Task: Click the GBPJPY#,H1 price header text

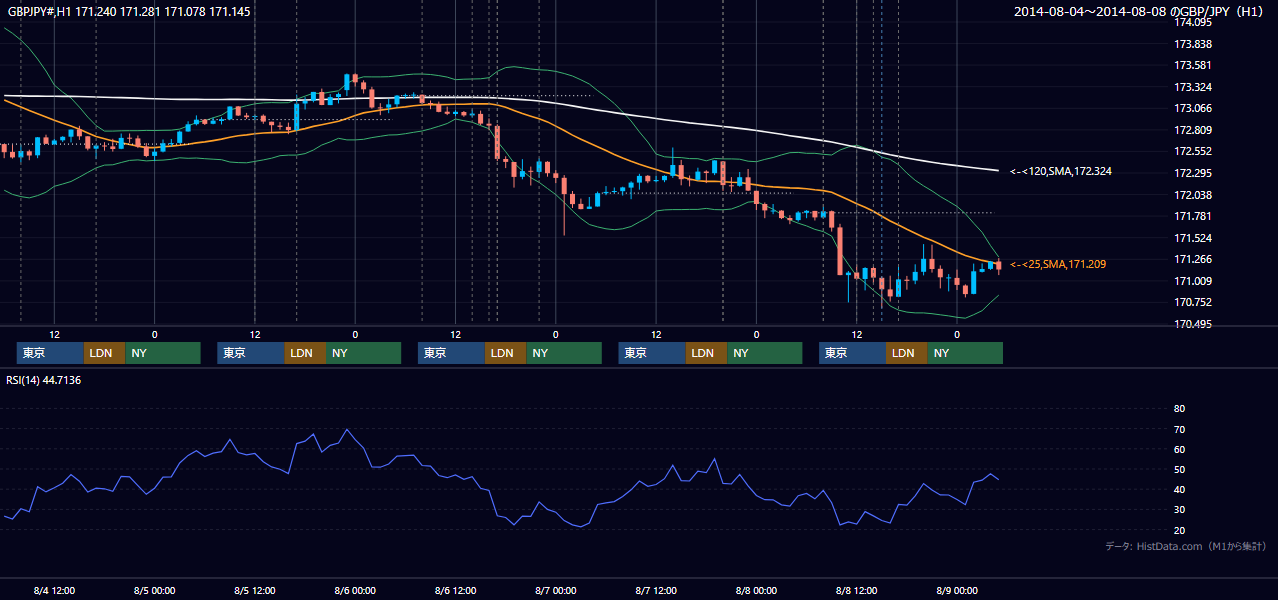Action: click(130, 12)
